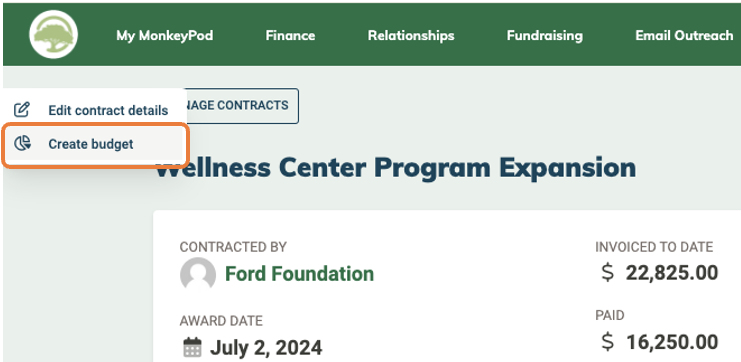Open the Fundraising menu
741x362 pixels.
coord(544,35)
